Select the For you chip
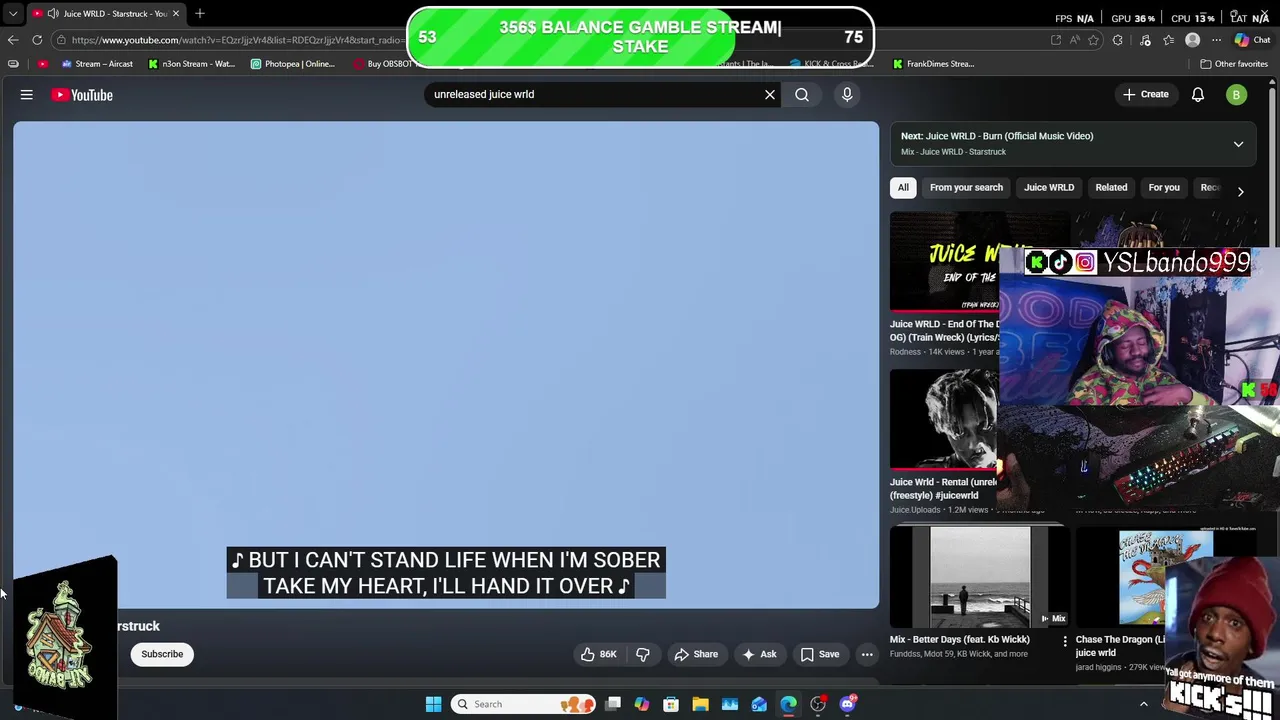The height and width of the screenshot is (720, 1280). [x=1164, y=188]
